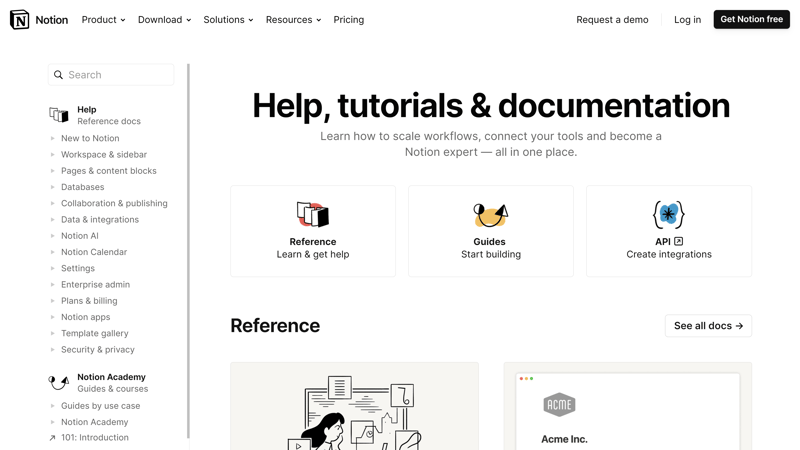Click the Log in link
The image size is (800, 450).
click(x=687, y=20)
